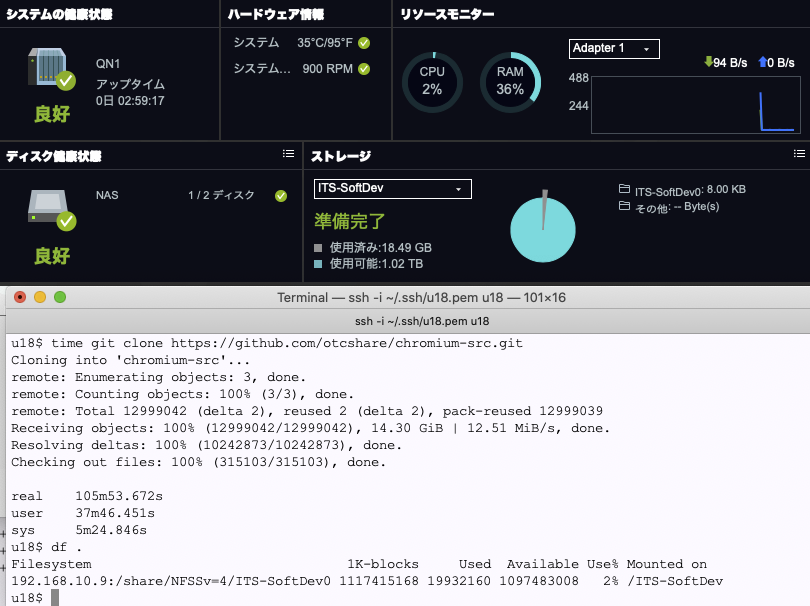Click the blue upload speed arrow

pyautogui.click(x=763, y=62)
